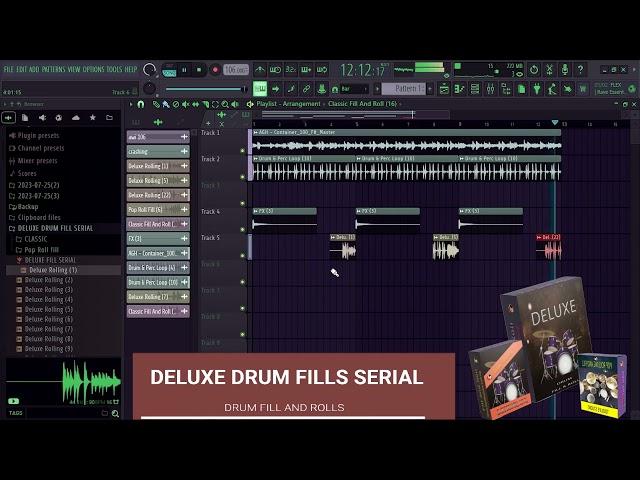Select the crashing clip in picker

(x=158, y=151)
